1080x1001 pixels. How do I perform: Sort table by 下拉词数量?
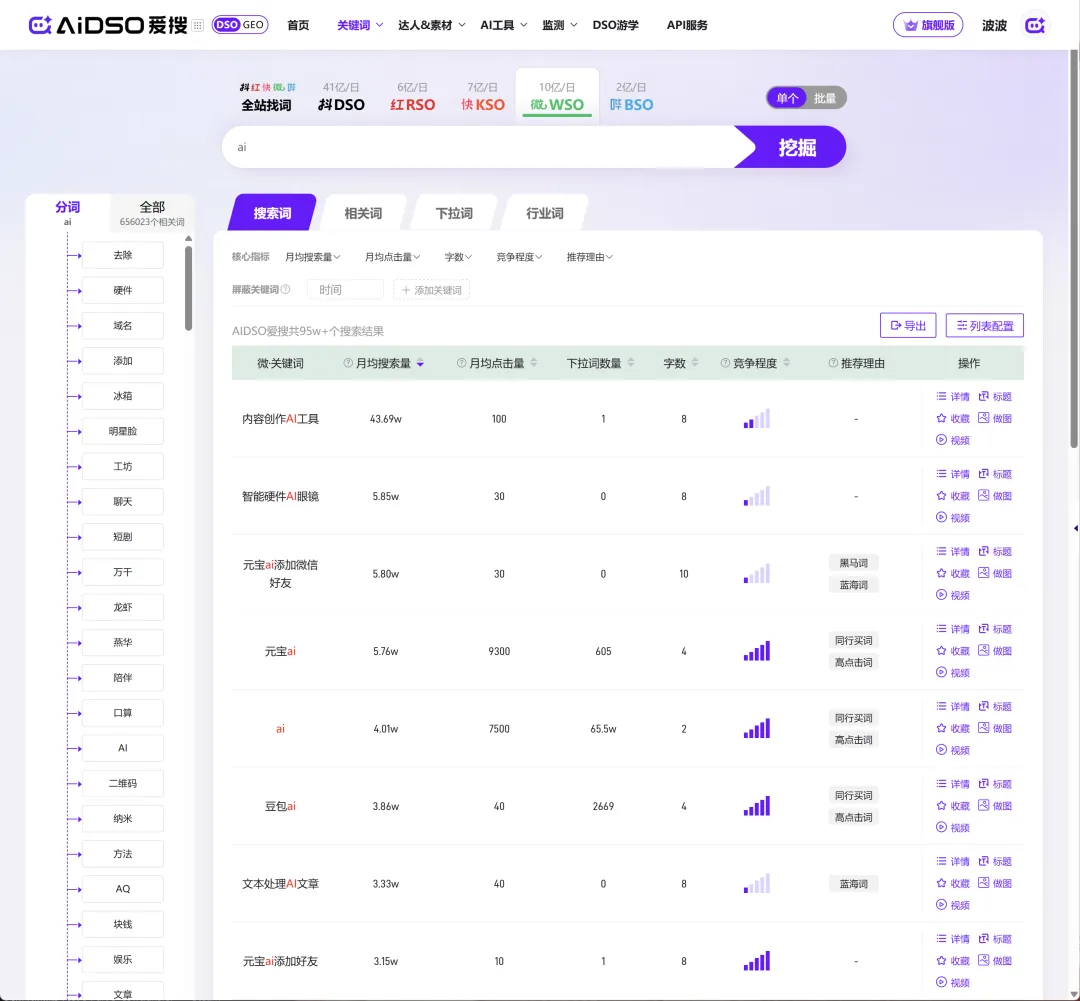631,363
